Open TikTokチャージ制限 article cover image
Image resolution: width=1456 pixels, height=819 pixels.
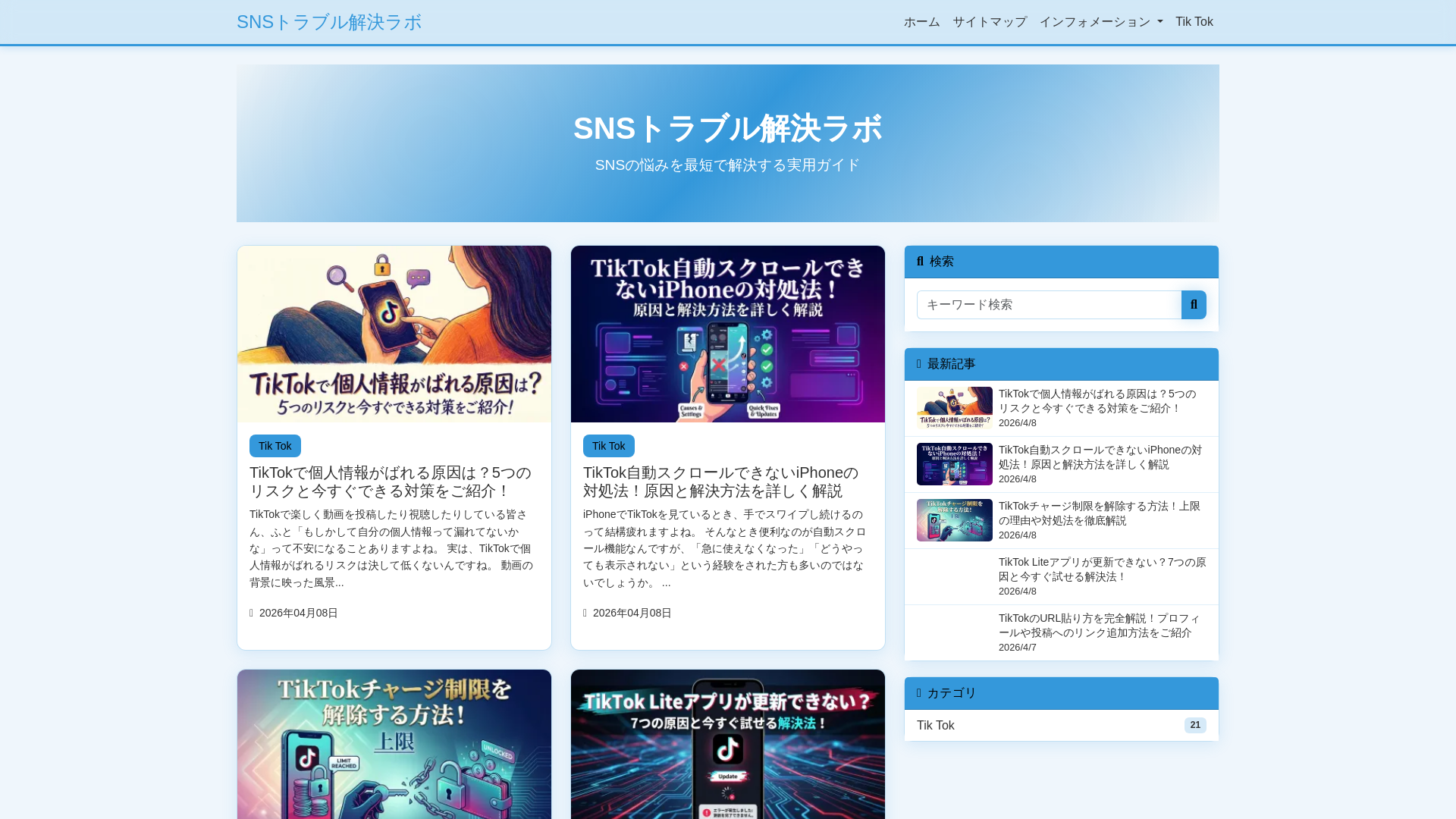pos(394,744)
